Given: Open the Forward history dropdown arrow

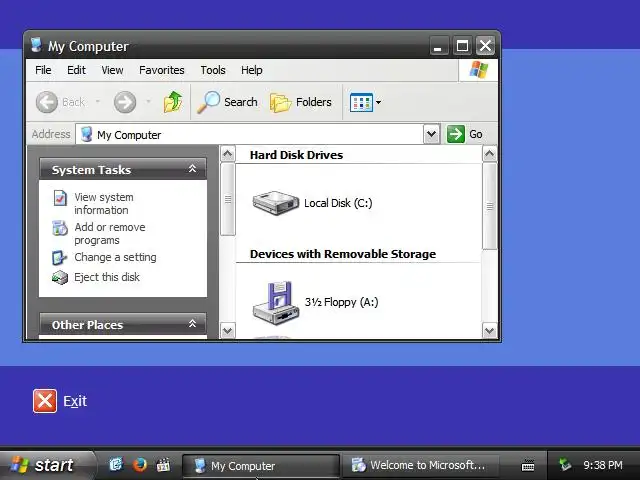Looking at the screenshot, I should 149,102.
